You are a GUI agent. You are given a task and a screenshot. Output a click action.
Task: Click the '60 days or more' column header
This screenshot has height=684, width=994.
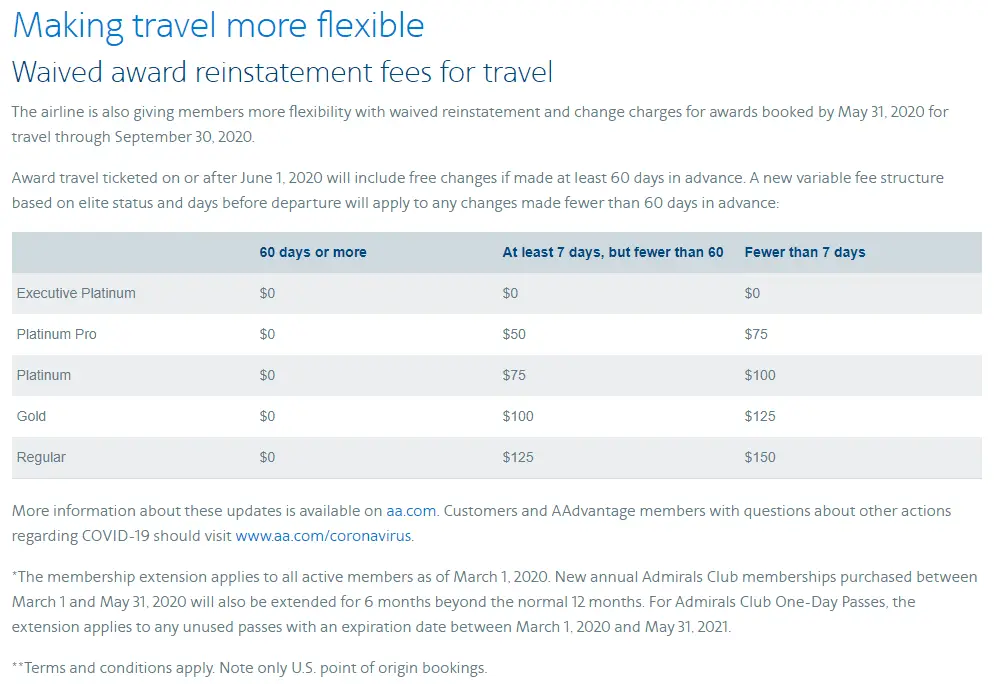tap(313, 252)
